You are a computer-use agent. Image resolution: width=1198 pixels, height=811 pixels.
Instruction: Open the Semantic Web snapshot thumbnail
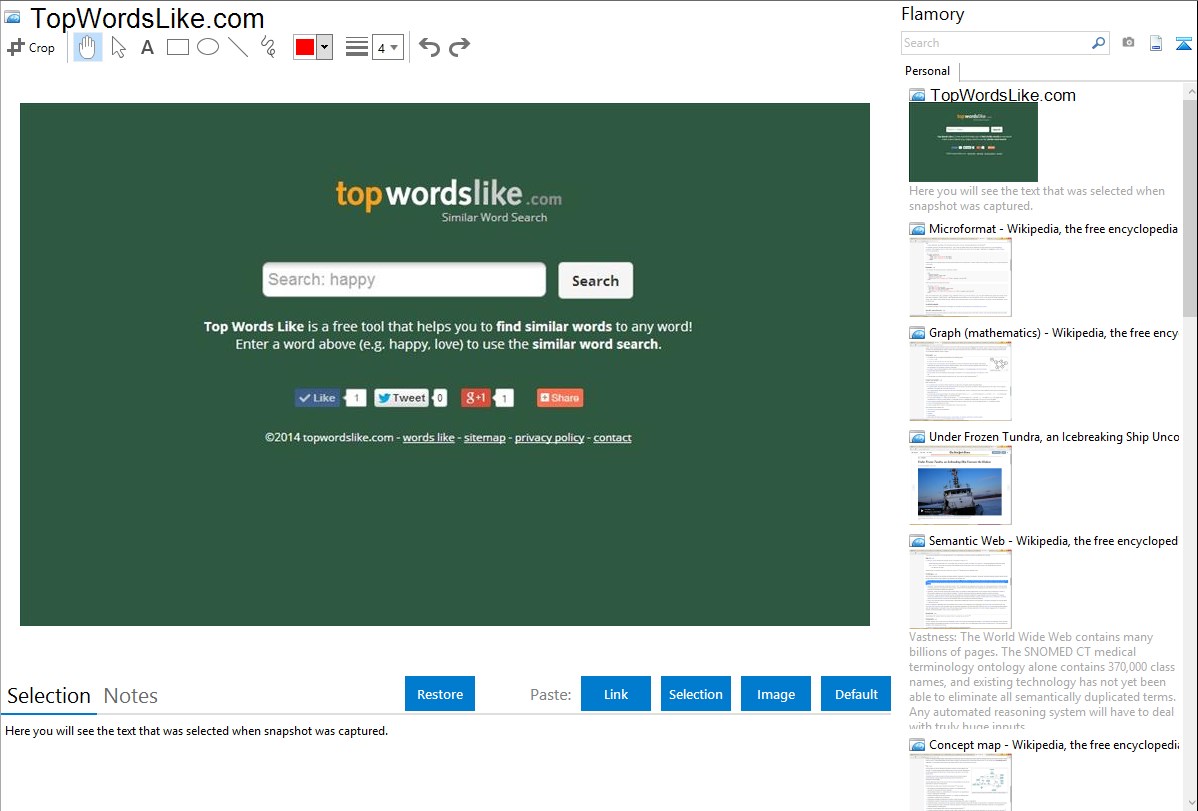(960, 589)
